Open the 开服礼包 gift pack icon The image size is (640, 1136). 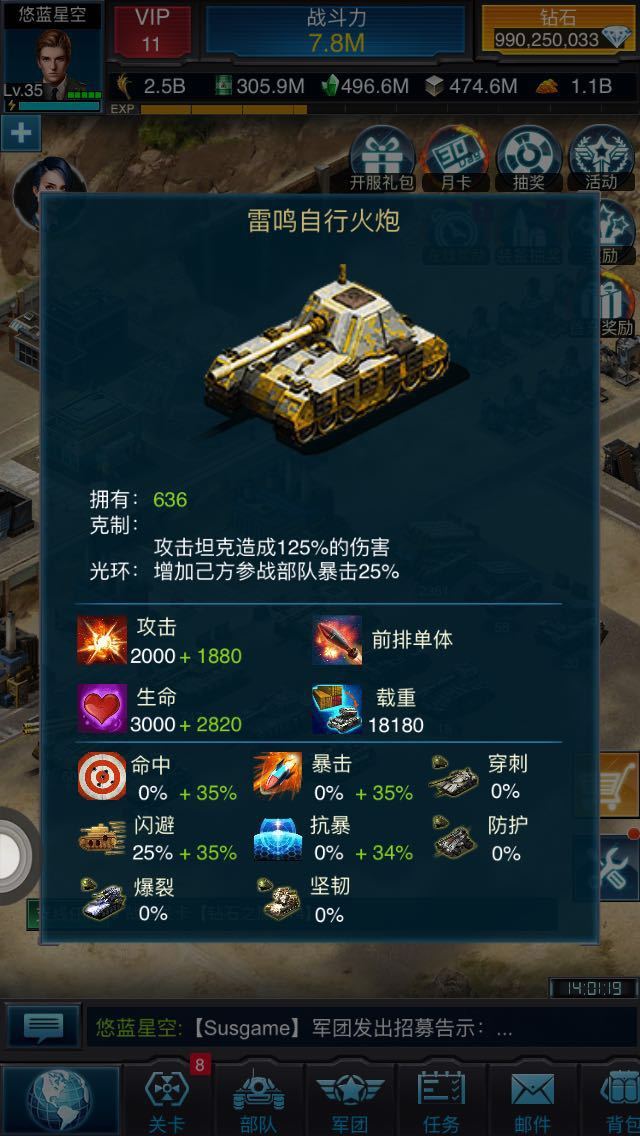(382, 158)
